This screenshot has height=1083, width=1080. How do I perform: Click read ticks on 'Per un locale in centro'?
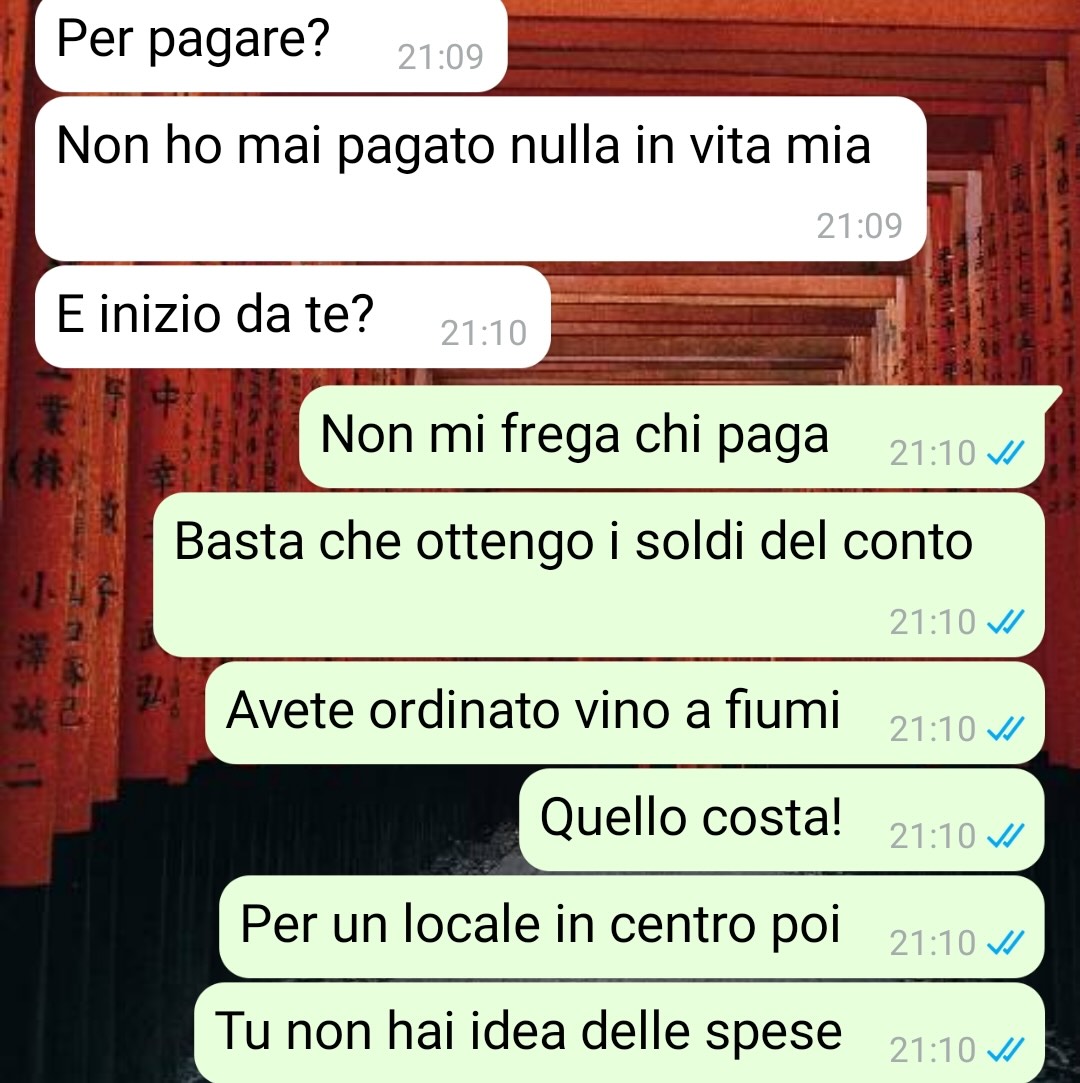1005,943
